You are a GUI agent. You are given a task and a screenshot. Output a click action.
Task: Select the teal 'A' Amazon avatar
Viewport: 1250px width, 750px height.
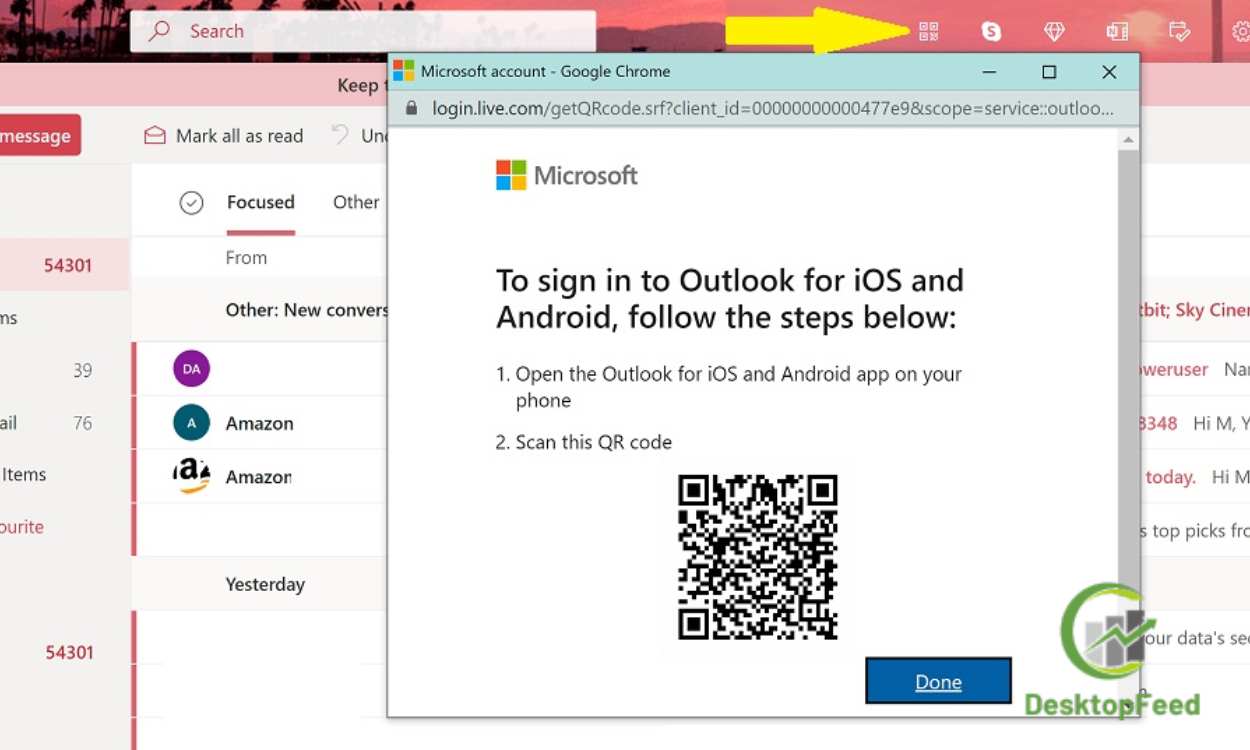pyautogui.click(x=191, y=423)
